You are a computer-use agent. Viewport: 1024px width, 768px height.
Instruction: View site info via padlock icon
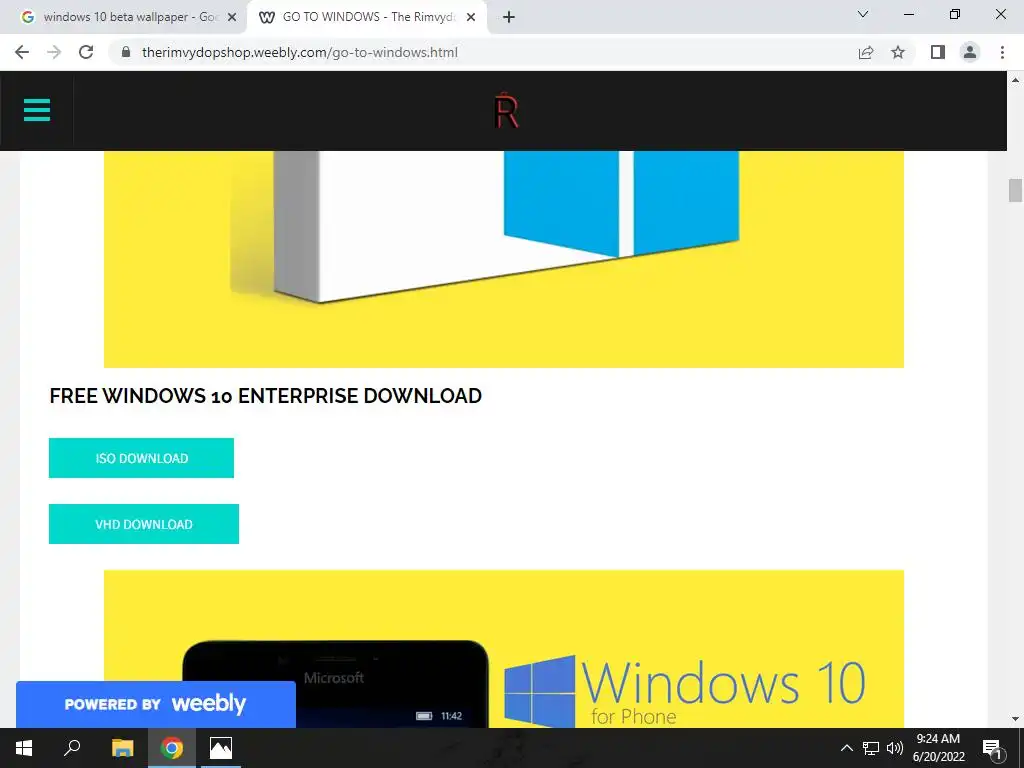pyautogui.click(x=126, y=52)
